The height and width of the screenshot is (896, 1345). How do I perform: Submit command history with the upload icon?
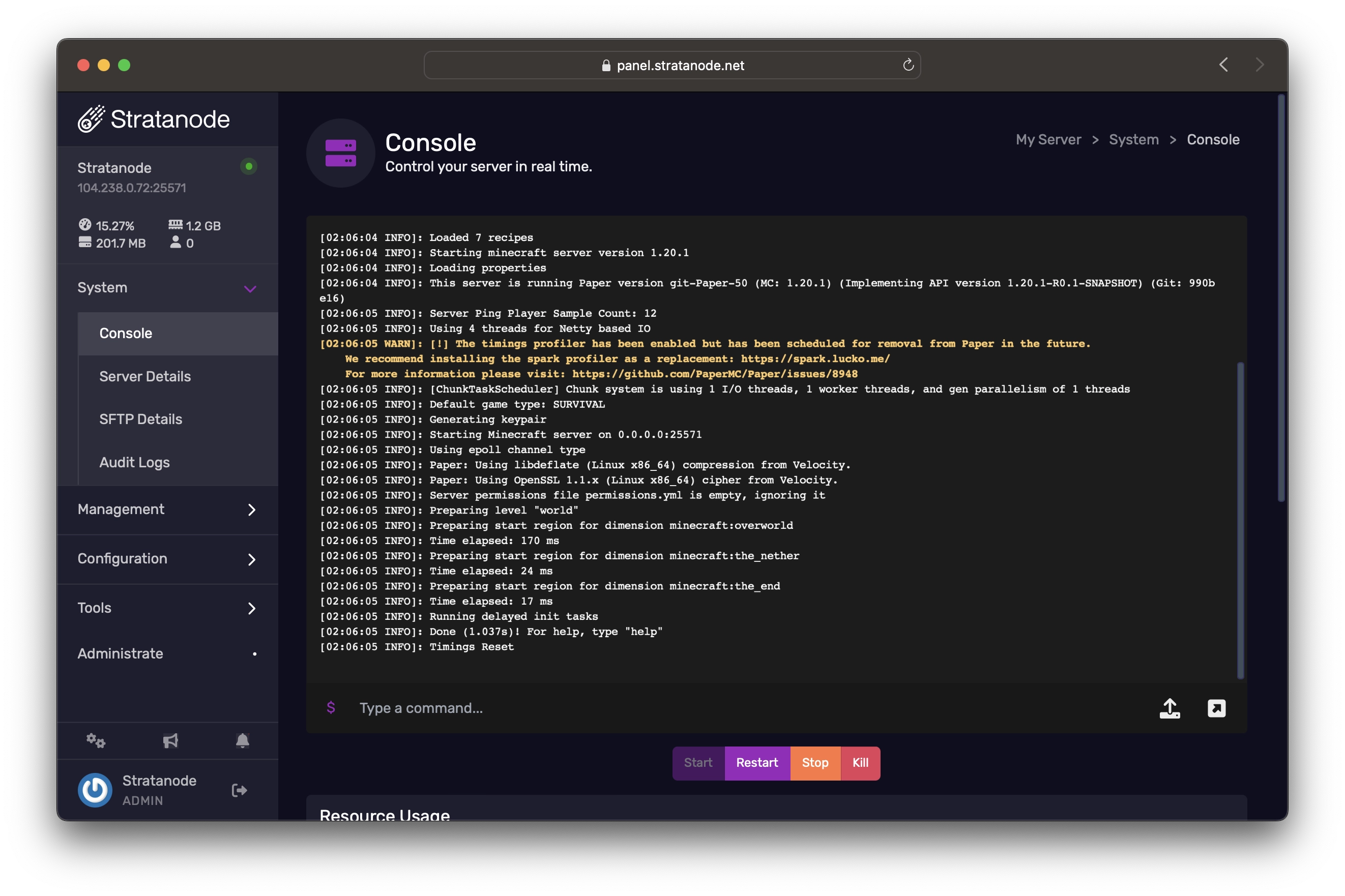1169,708
